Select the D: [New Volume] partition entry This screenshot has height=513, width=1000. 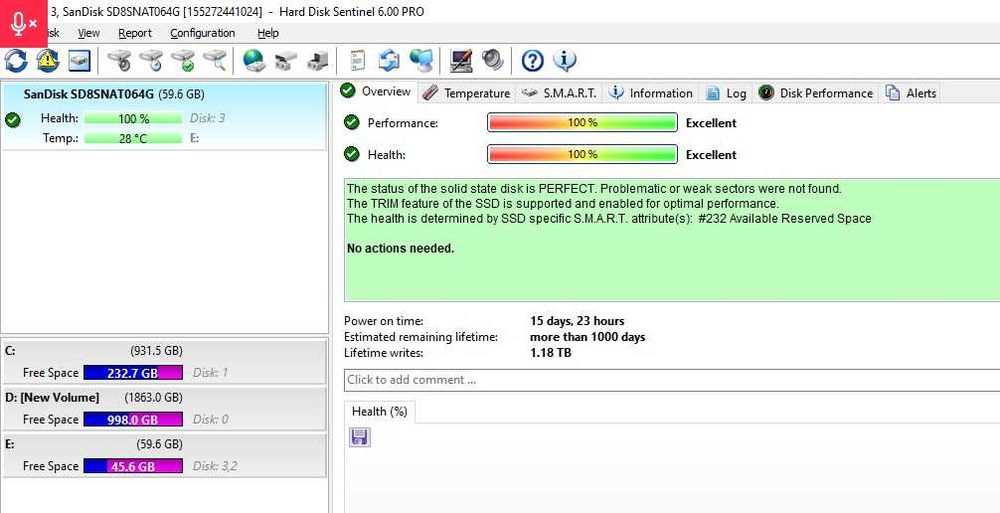point(164,409)
